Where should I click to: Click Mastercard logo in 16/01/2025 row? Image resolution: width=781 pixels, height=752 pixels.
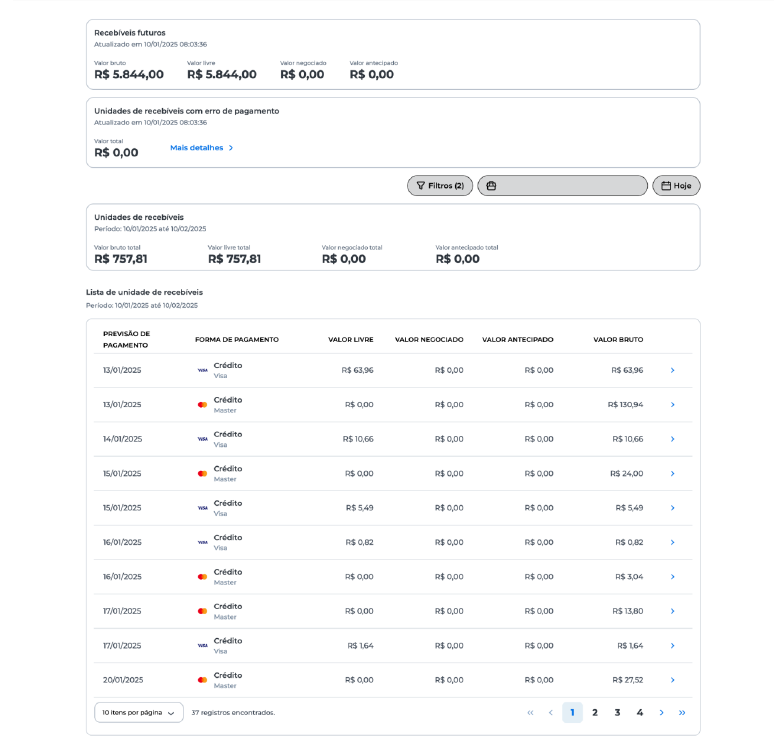(x=202, y=577)
